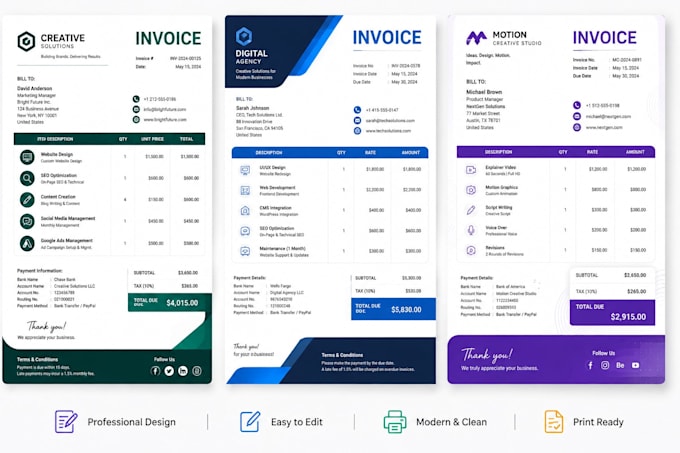The height and width of the screenshot is (453, 680).
Task: Click the 'Thank you!' script in the purple footer
Action: [x=486, y=355]
